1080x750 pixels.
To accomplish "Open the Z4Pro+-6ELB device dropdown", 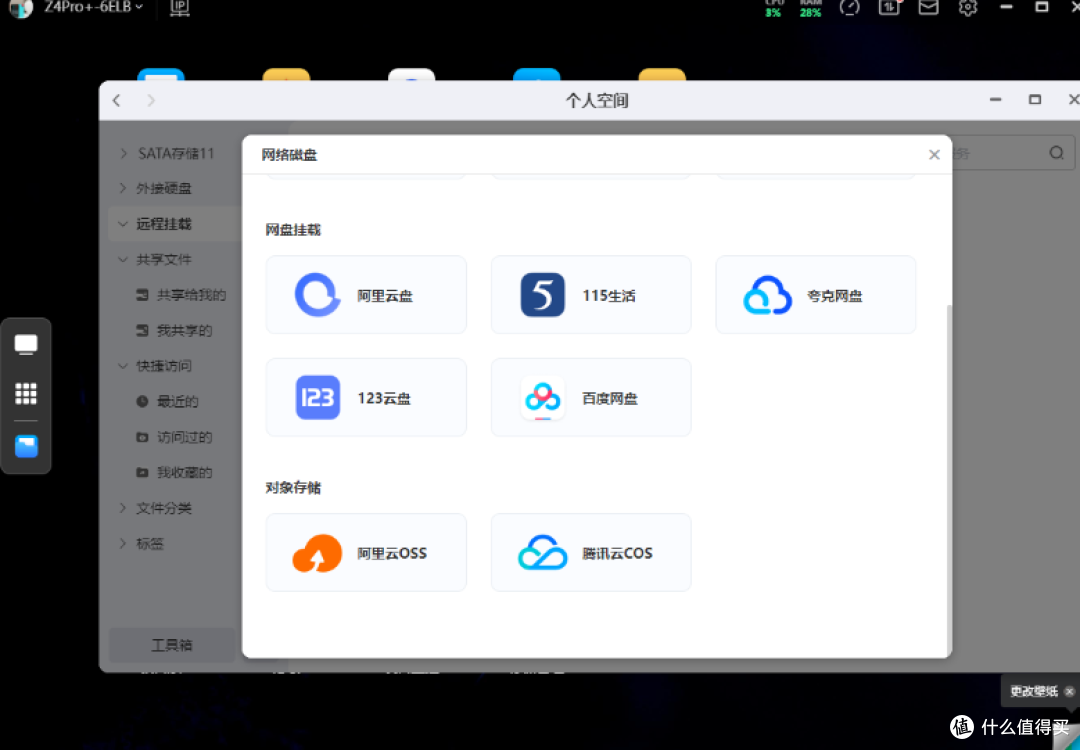I will 94,7.
